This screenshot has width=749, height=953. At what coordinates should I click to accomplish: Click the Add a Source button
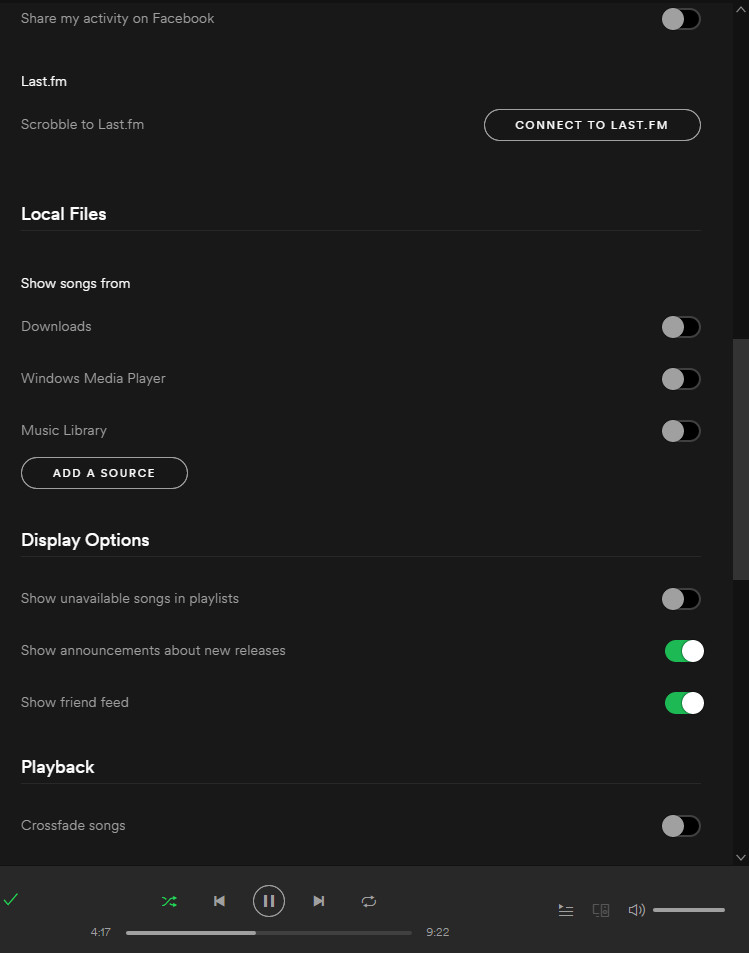click(104, 473)
